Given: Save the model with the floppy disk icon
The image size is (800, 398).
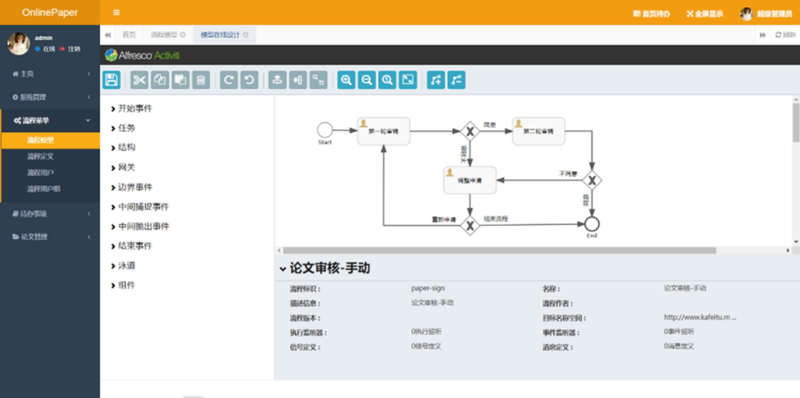Looking at the screenshot, I should [111, 80].
